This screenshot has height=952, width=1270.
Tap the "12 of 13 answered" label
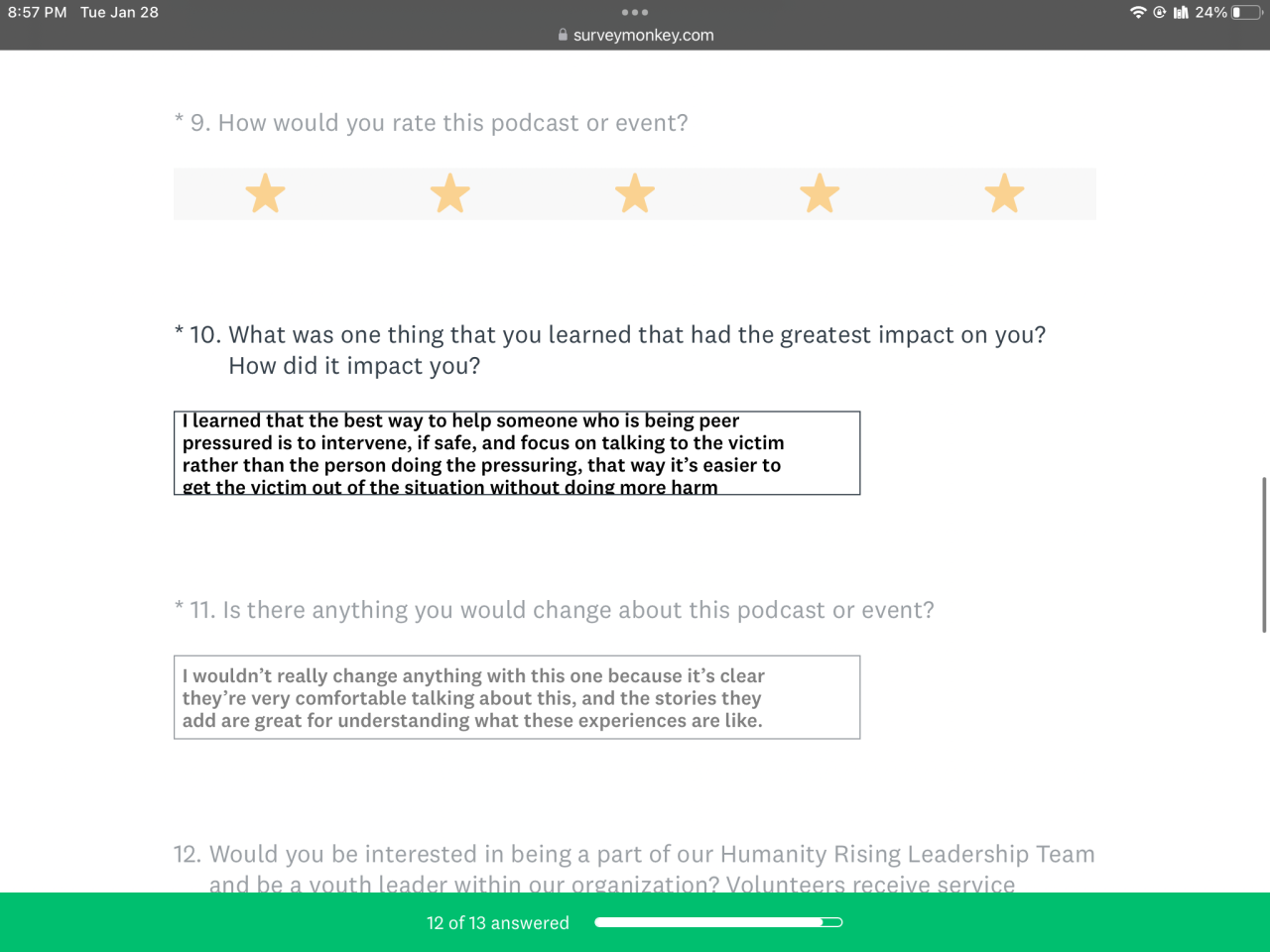click(498, 923)
